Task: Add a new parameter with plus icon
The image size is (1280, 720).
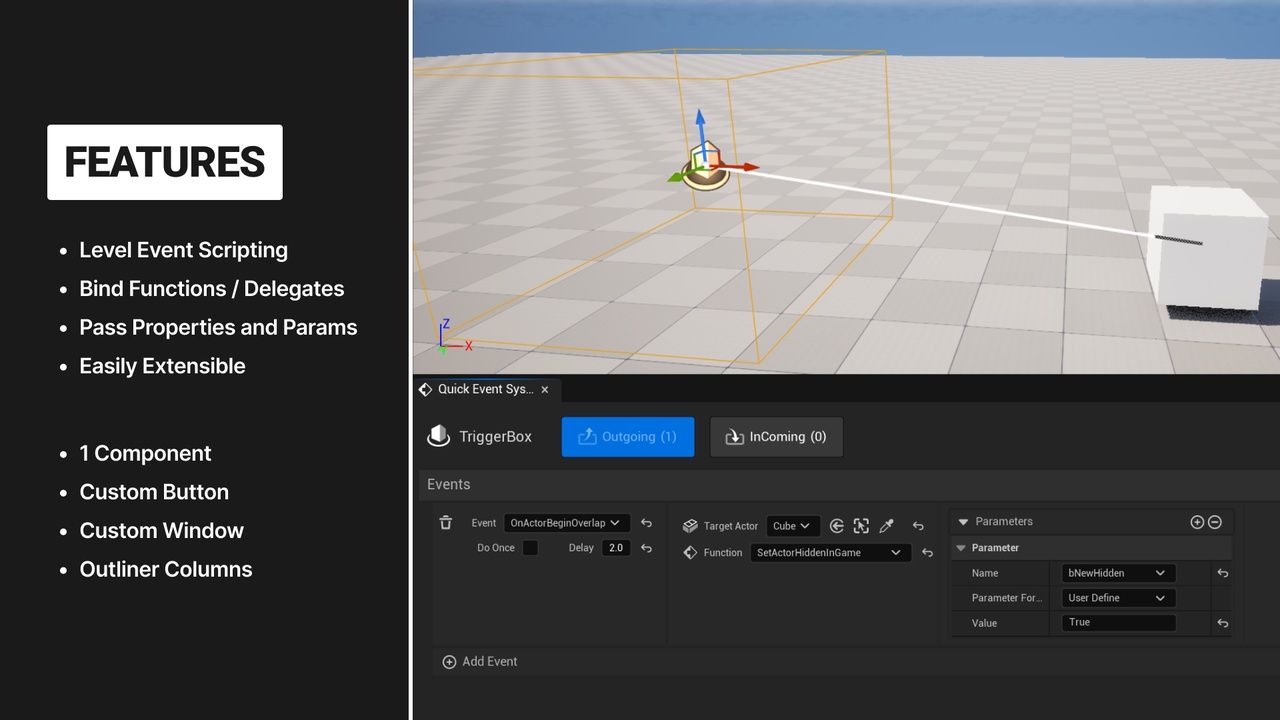Action: pyautogui.click(x=1197, y=522)
